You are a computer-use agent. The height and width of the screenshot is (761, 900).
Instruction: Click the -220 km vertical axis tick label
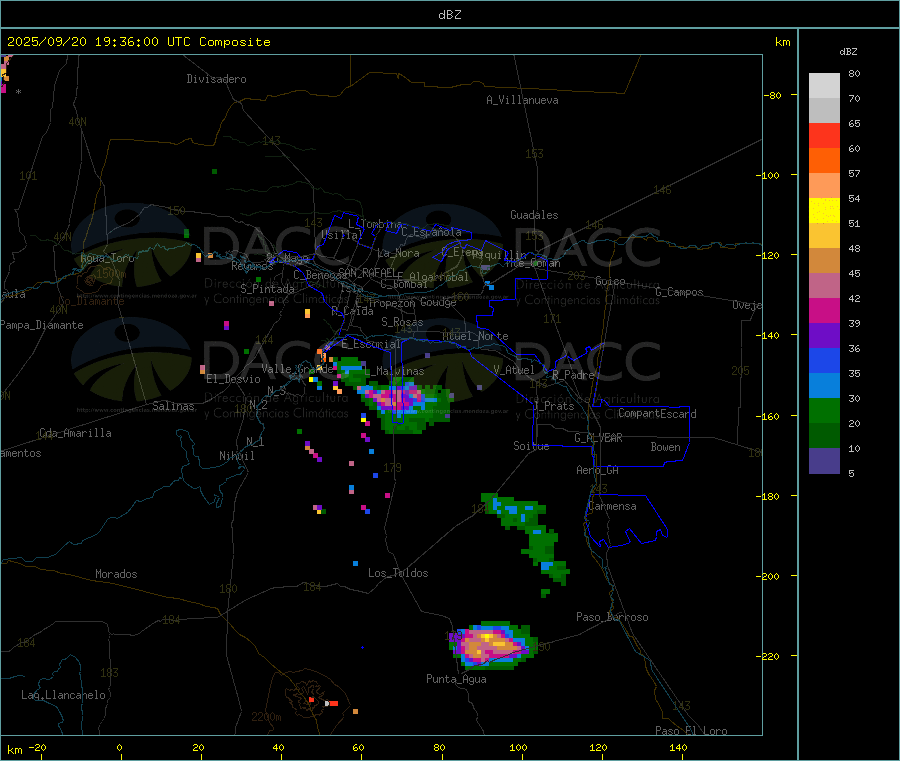coord(769,657)
